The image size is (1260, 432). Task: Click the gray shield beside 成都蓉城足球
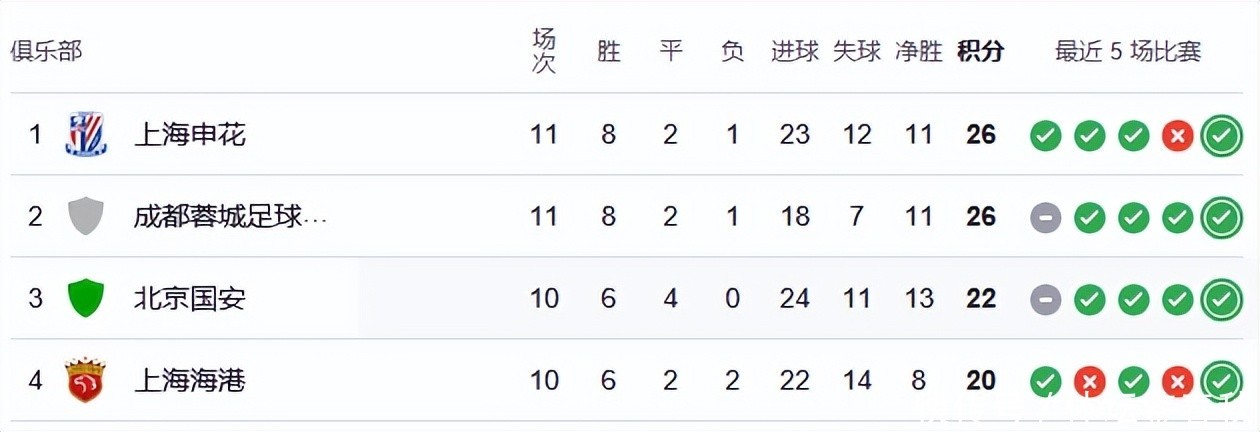click(86, 217)
